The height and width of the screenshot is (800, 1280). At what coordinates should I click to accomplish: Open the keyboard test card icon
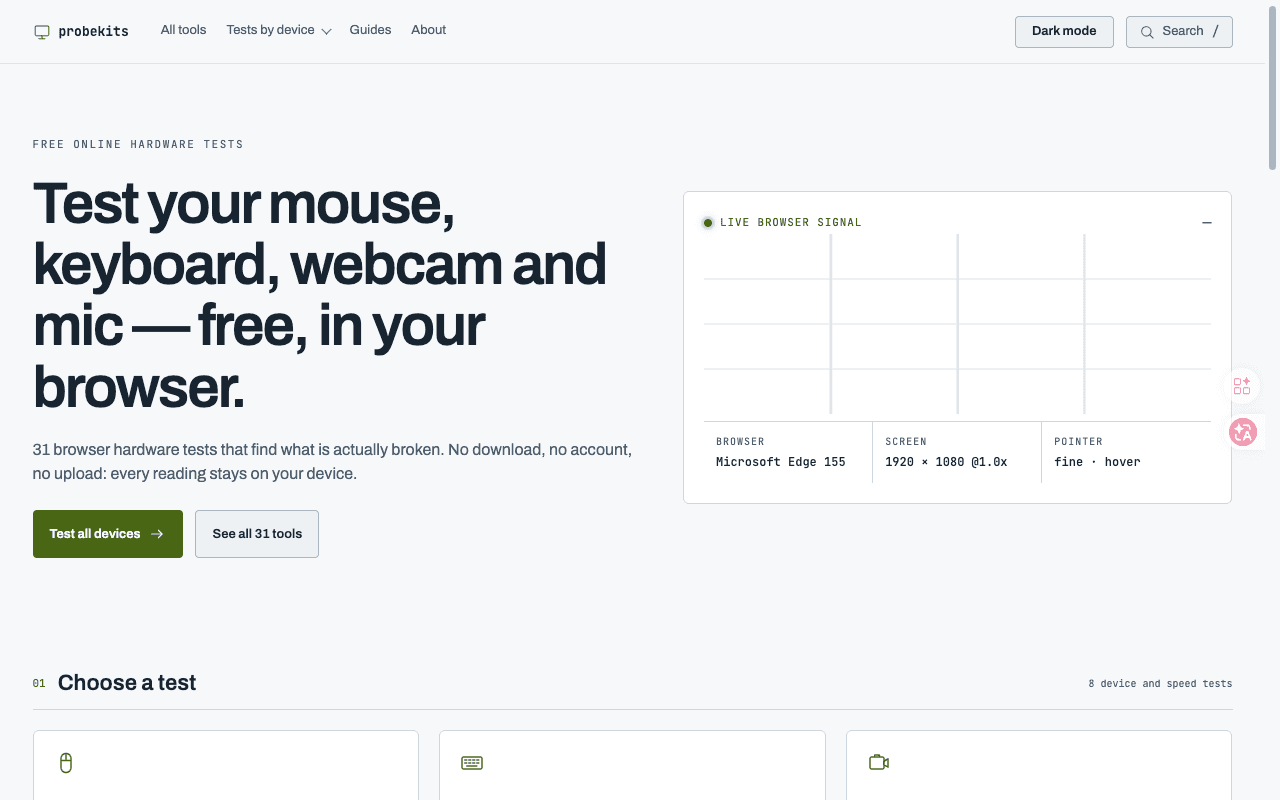pos(472,763)
